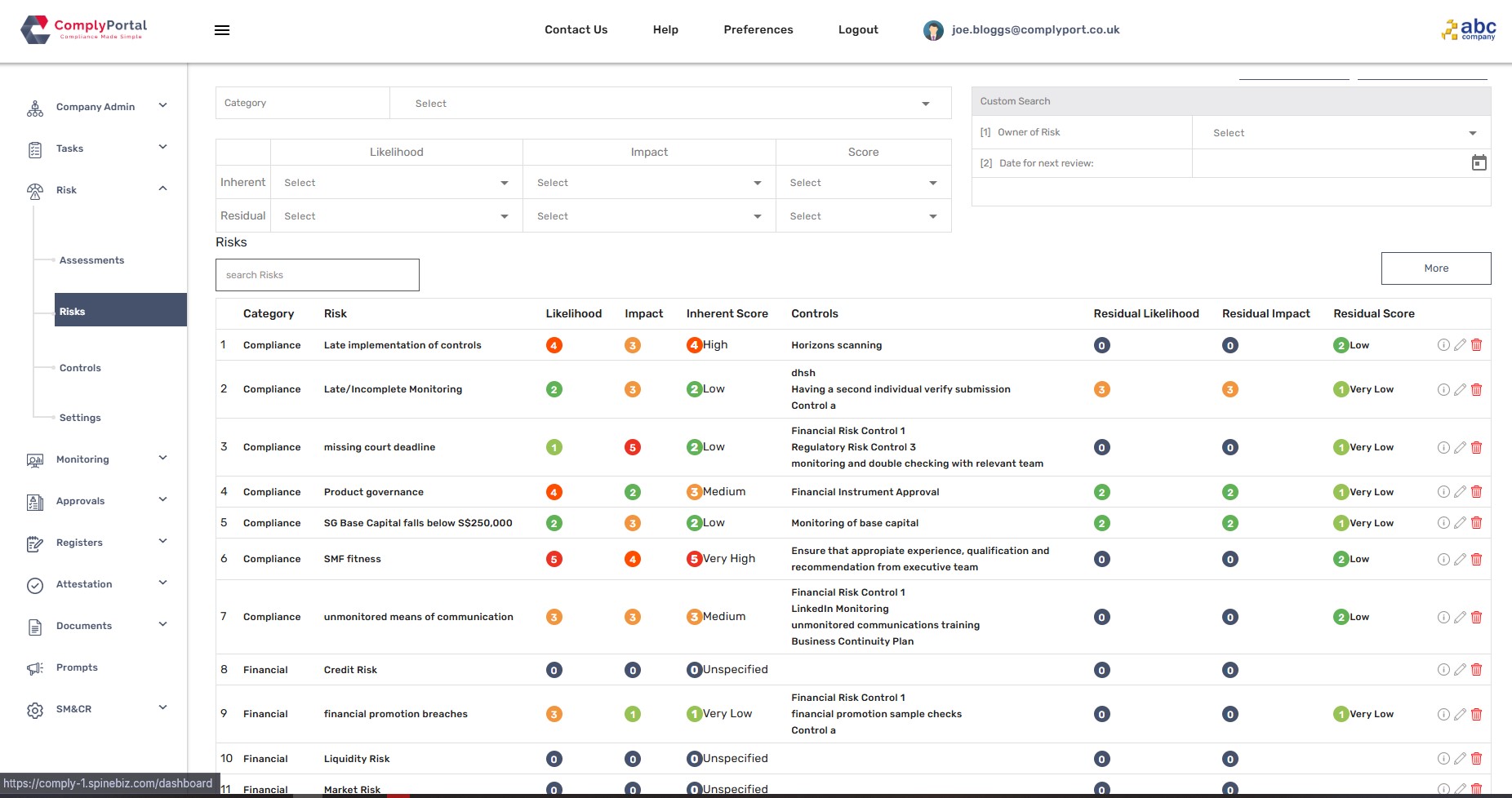The image size is (1512, 798).
Task: Open the Residual Score dropdown
Action: coord(863,217)
